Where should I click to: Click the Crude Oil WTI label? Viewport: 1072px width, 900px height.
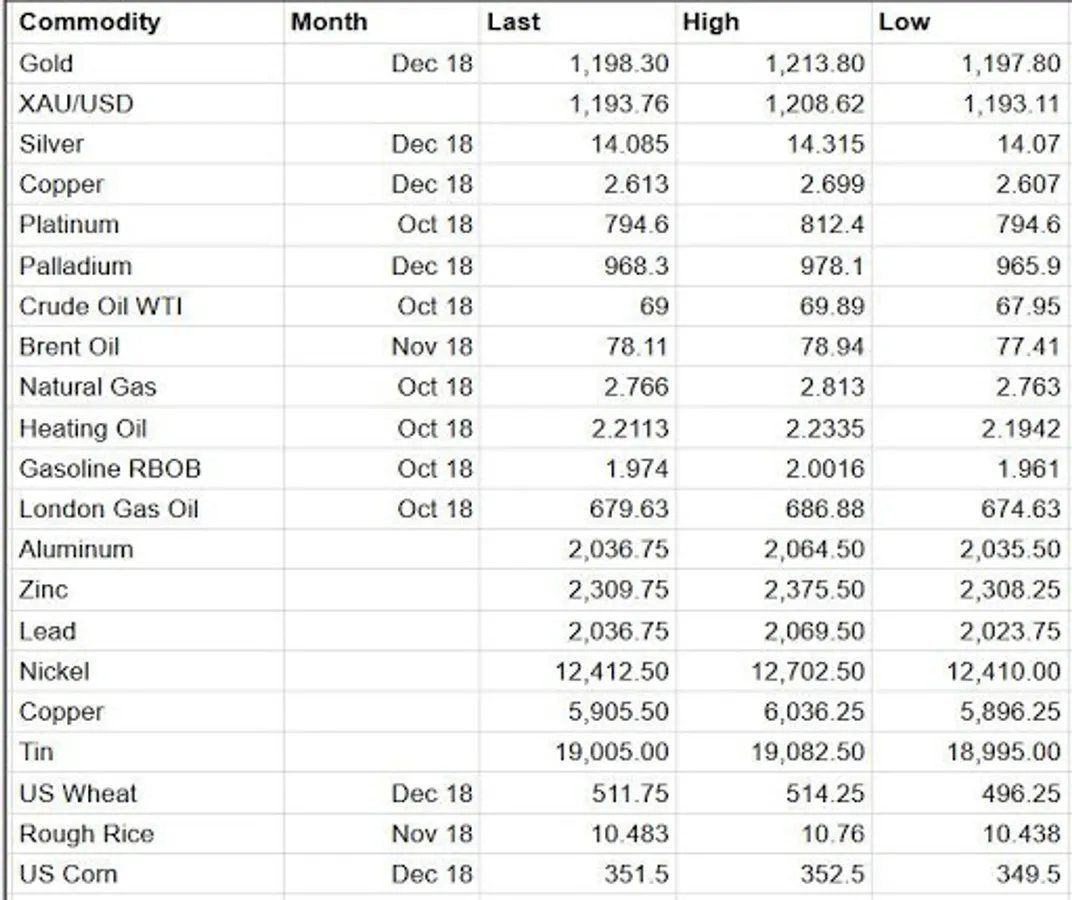click(x=100, y=306)
